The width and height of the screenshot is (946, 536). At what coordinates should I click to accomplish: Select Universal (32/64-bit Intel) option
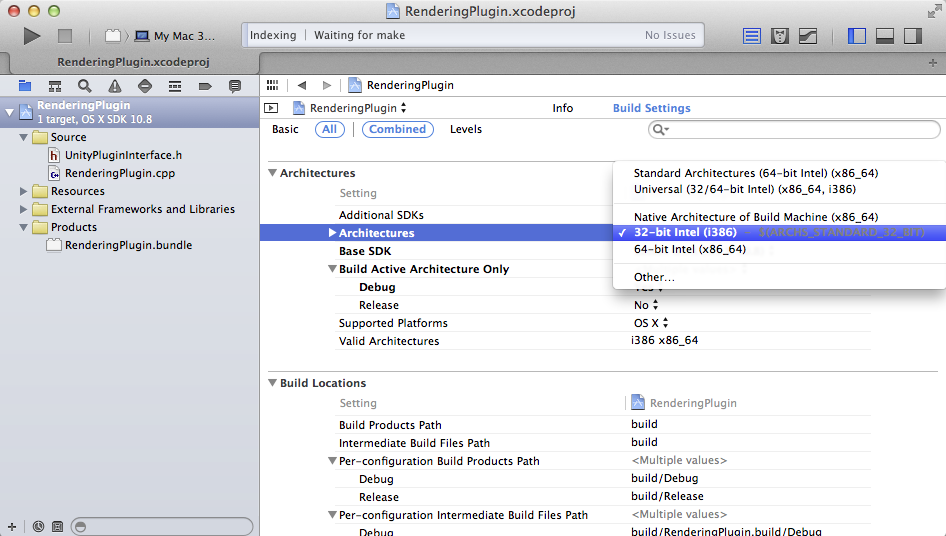tap(744, 189)
